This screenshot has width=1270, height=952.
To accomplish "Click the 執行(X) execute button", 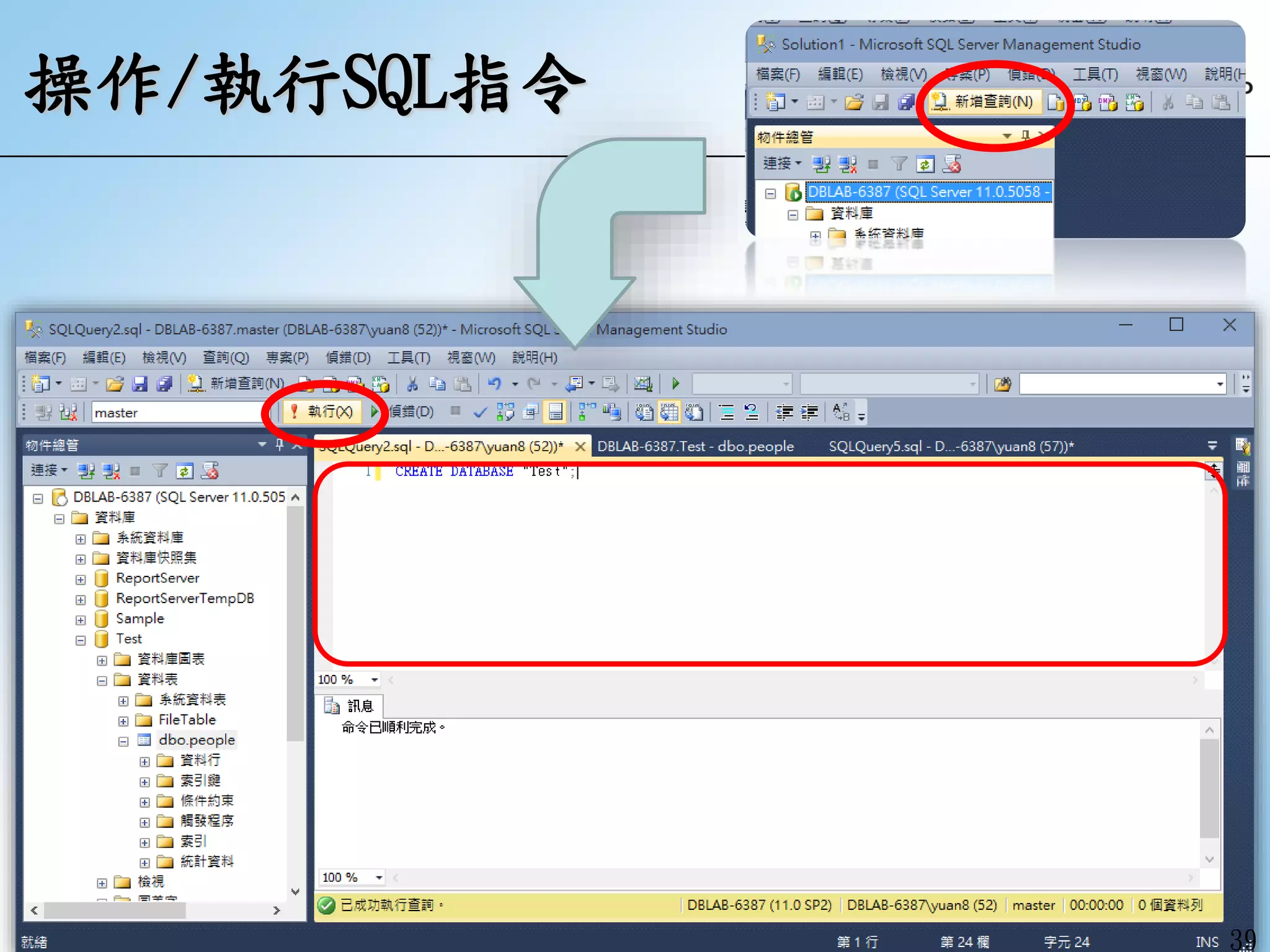I will point(322,412).
